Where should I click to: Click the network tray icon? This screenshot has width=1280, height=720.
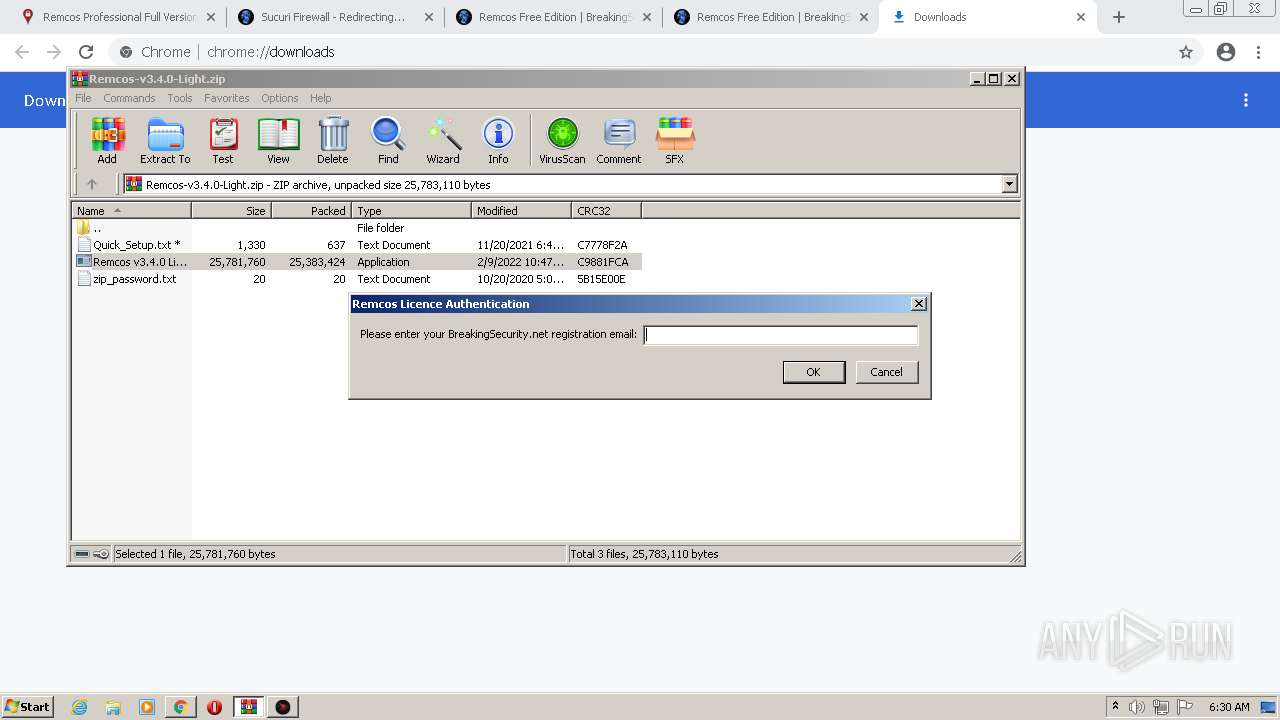click(x=1161, y=707)
